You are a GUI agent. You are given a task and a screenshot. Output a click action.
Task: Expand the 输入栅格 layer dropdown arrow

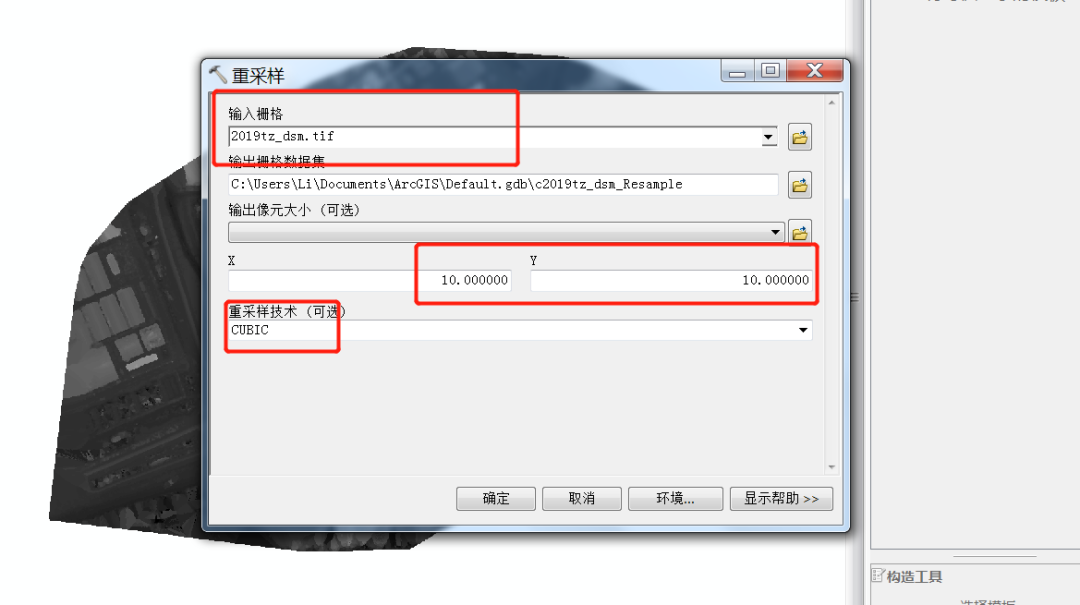(x=769, y=137)
